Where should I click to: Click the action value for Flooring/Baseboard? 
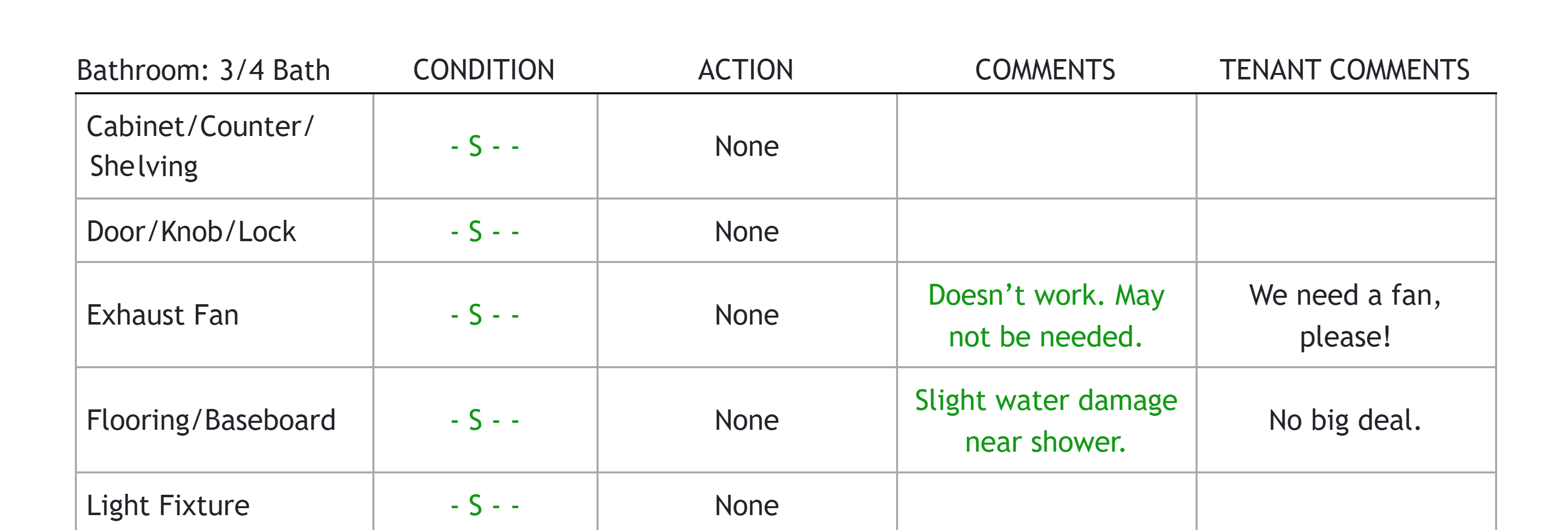[746, 420]
